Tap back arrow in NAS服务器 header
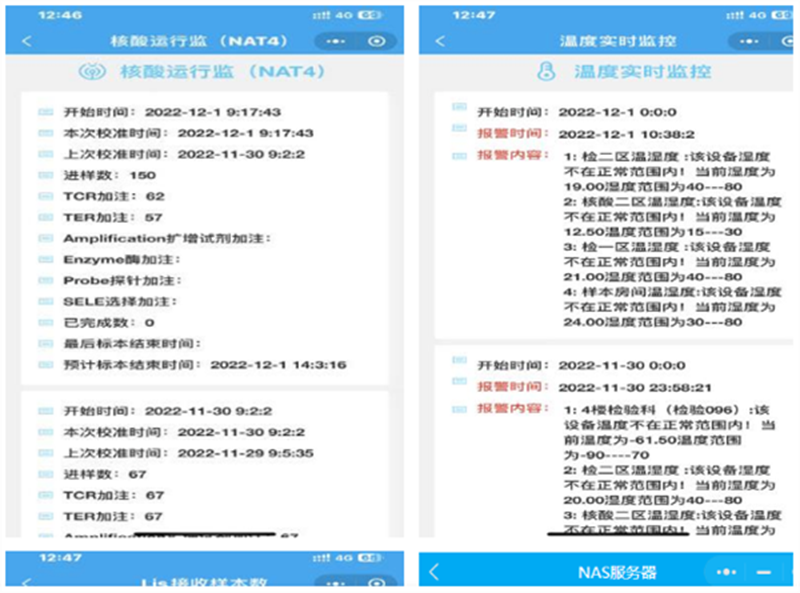800x593 pixels. click(x=434, y=572)
